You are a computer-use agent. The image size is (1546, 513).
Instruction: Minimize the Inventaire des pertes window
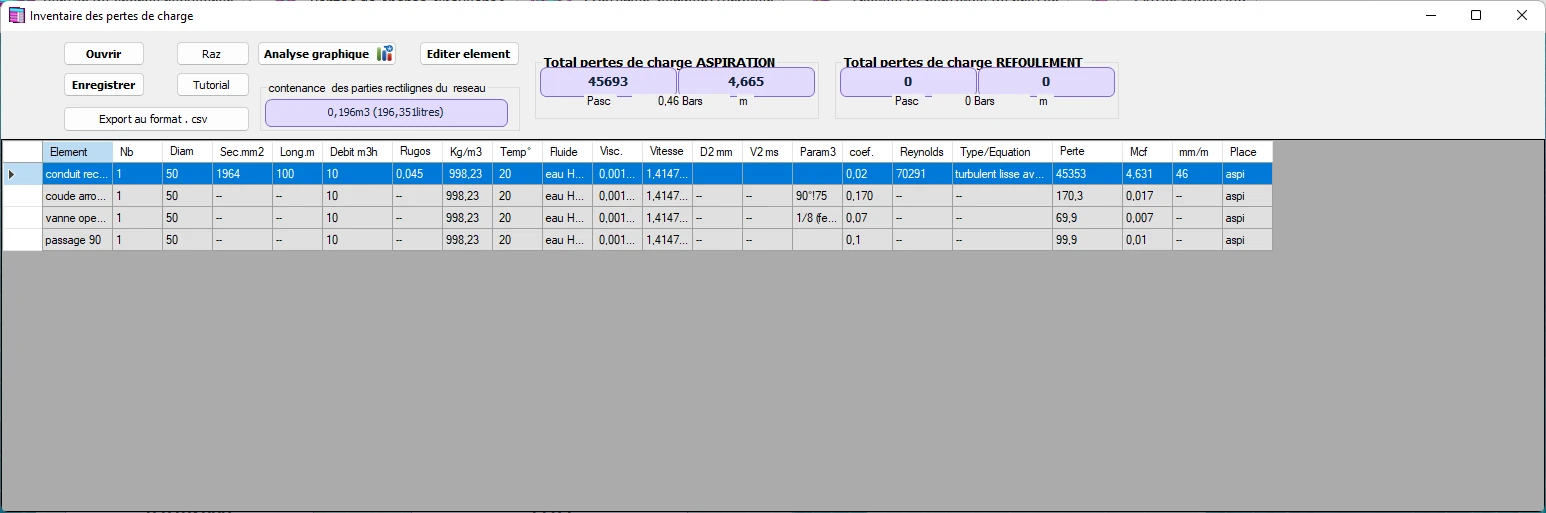[1430, 15]
